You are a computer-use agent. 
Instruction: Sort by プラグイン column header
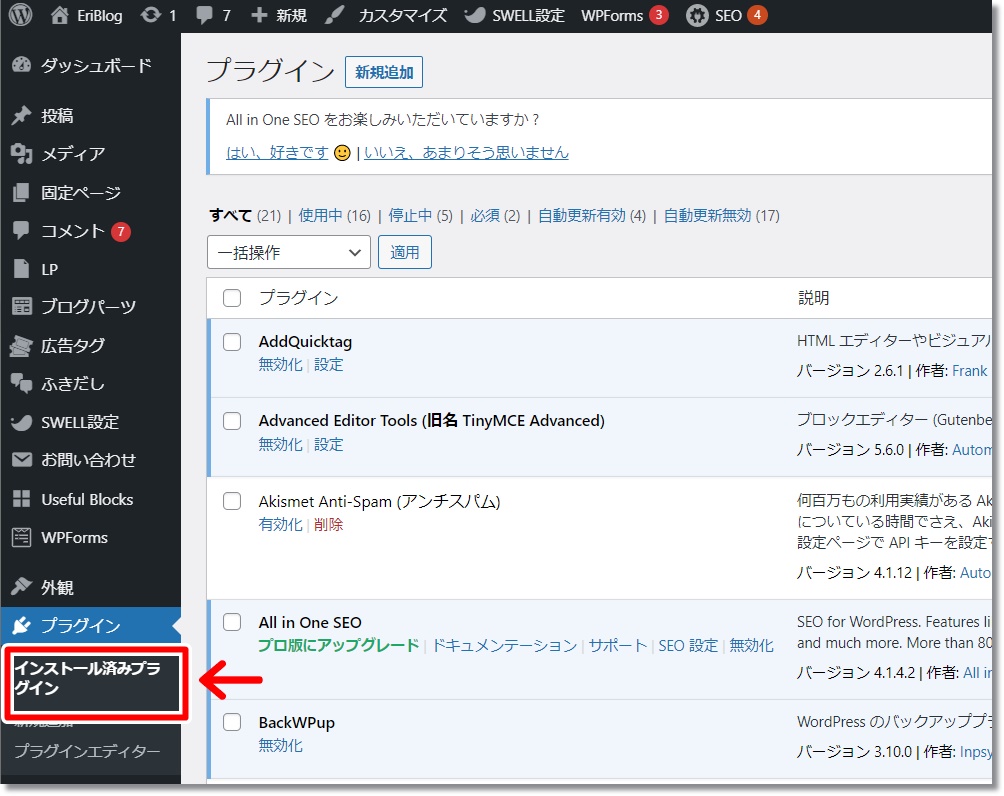tap(298, 298)
